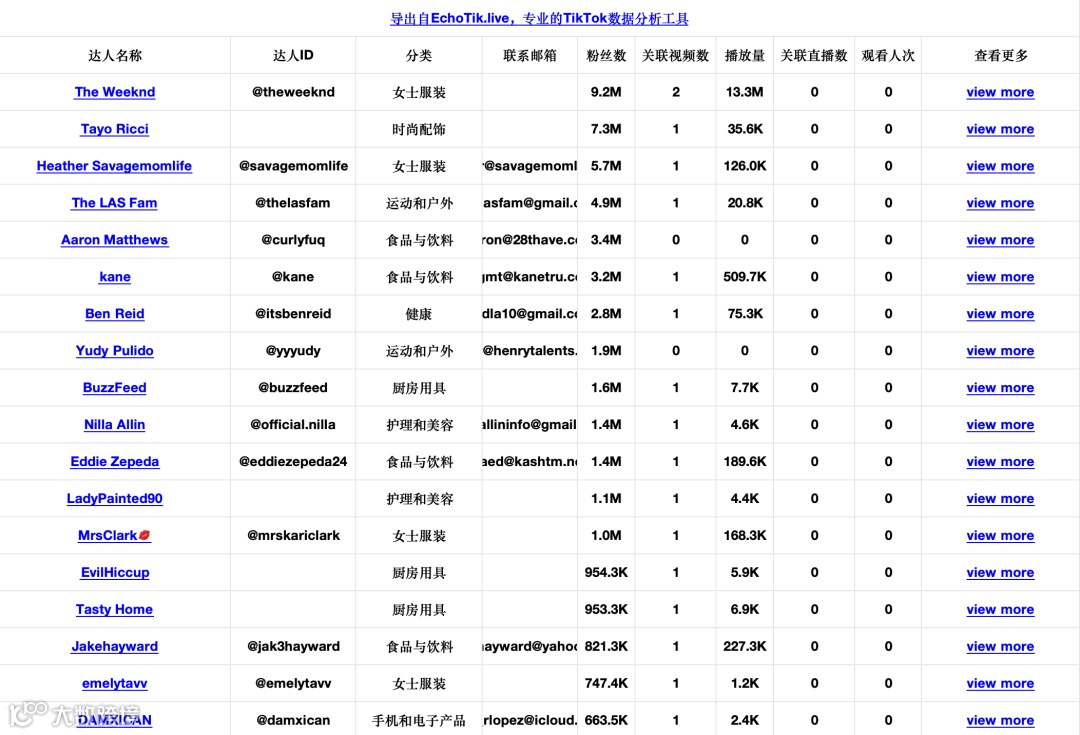The width and height of the screenshot is (1080, 735).
Task: Select the 达人ID column header
Action: pyautogui.click(x=293, y=55)
